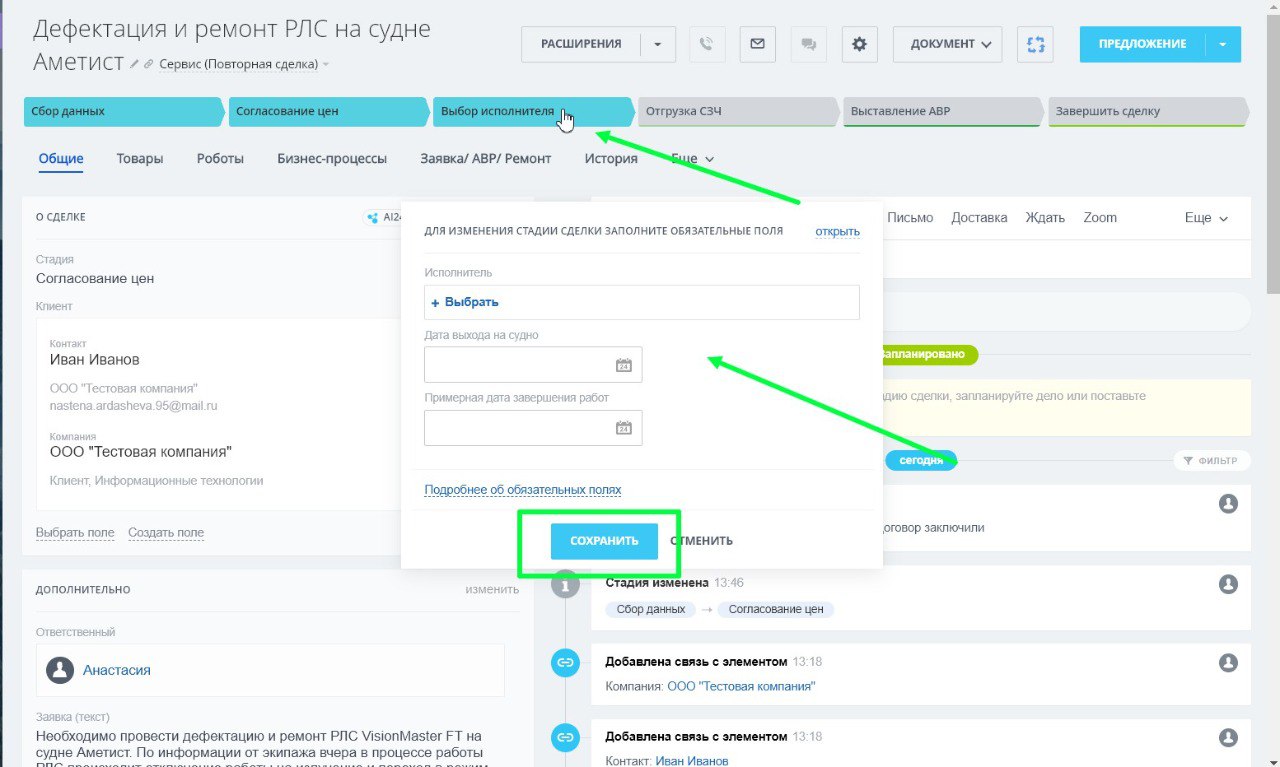Click the avatar of responsible Анастасия
1280x767 pixels.
pyautogui.click(x=61, y=670)
